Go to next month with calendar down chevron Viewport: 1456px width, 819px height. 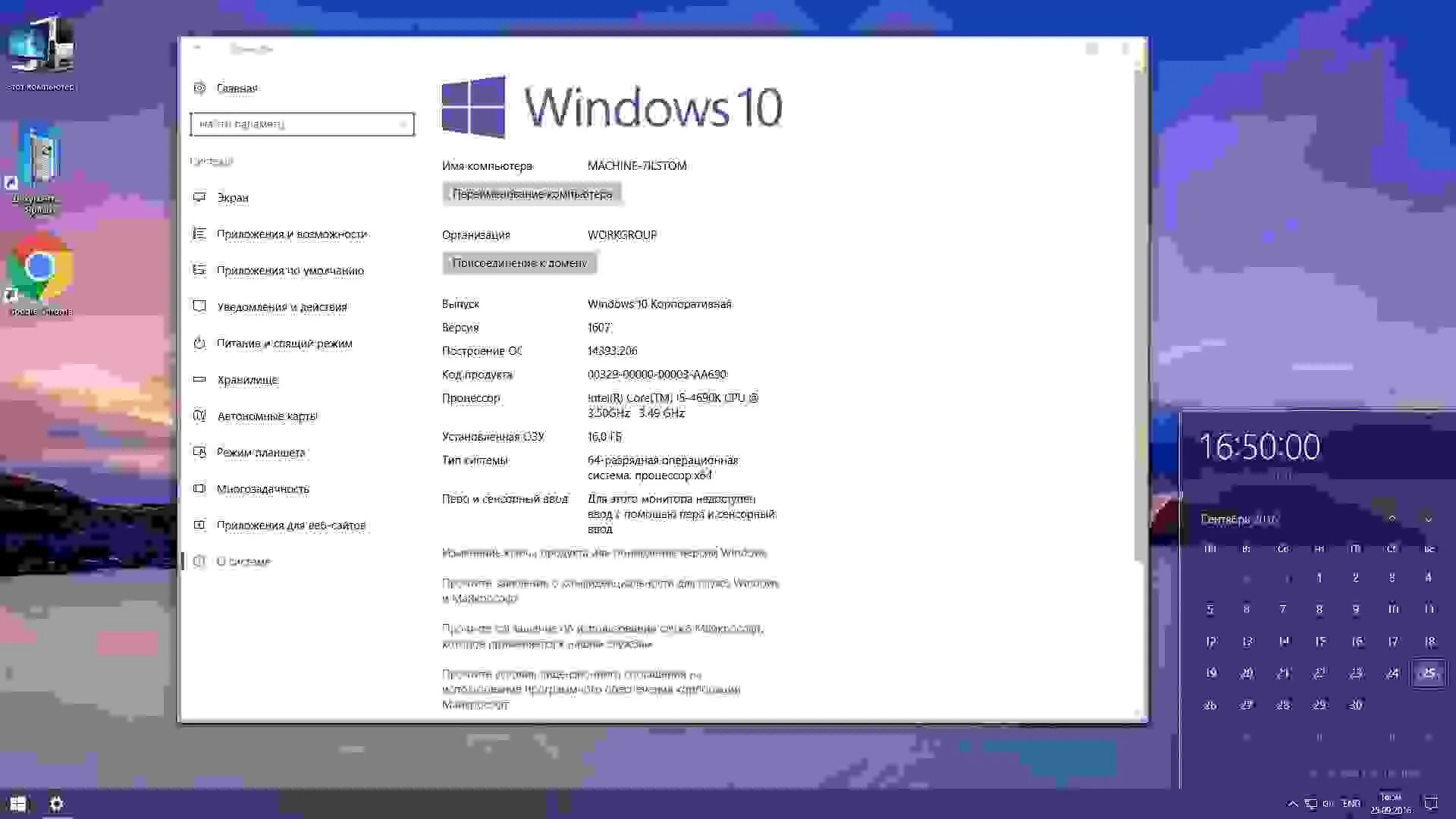click(1429, 519)
